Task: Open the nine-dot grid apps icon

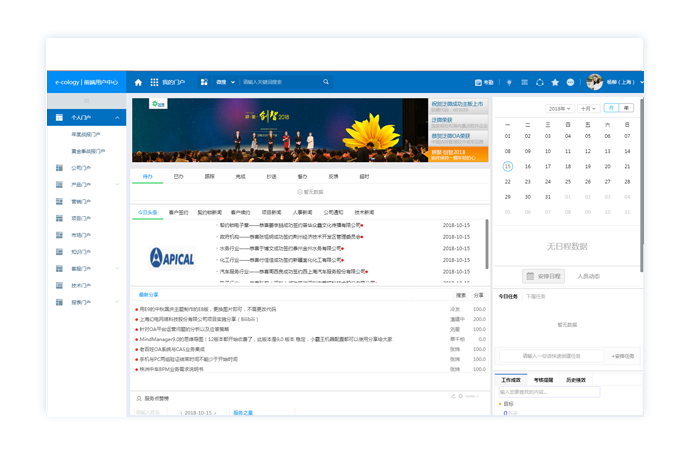Action: (154, 82)
